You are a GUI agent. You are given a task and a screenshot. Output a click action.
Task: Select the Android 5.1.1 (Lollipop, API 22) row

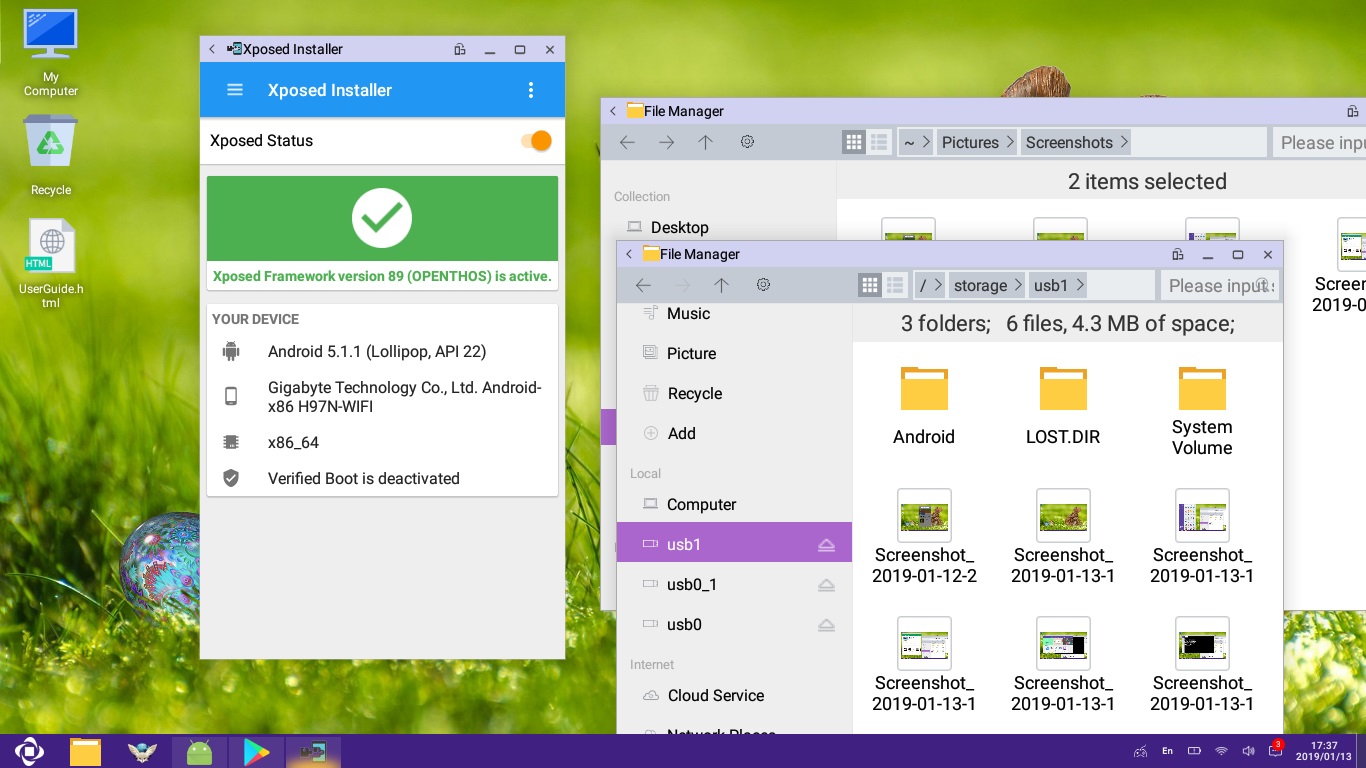[x=382, y=351]
